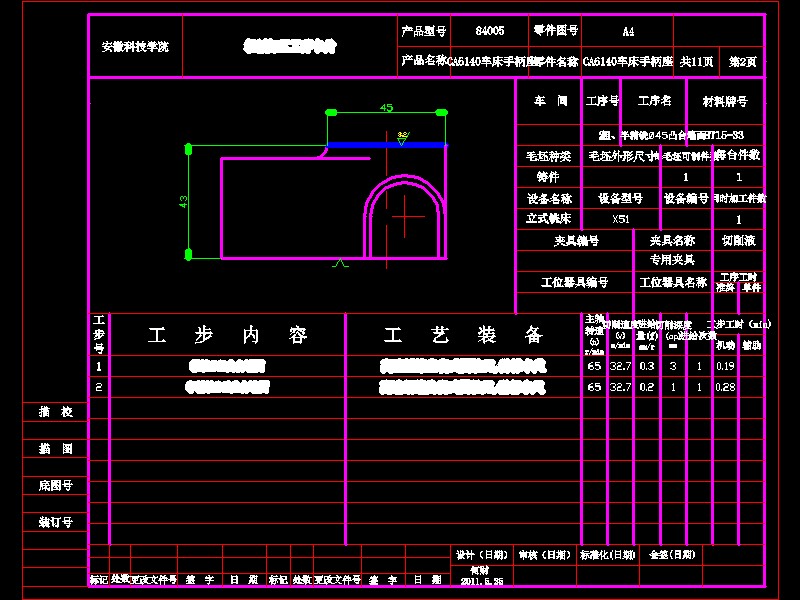Select the 工位器具名称 label
Image resolution: width=800 pixels, height=600 pixels.
point(673,282)
